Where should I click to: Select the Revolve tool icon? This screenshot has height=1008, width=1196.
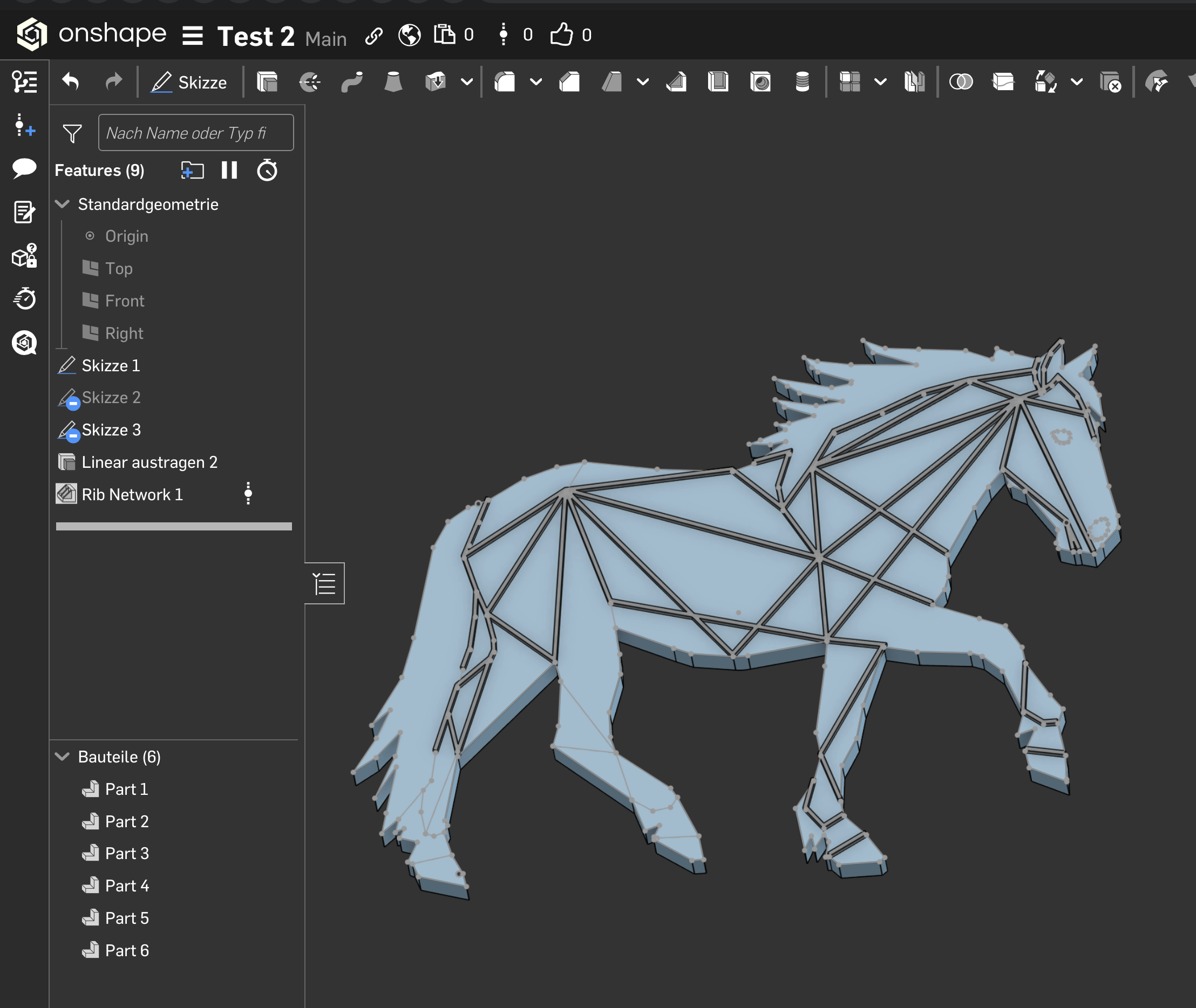(x=309, y=82)
